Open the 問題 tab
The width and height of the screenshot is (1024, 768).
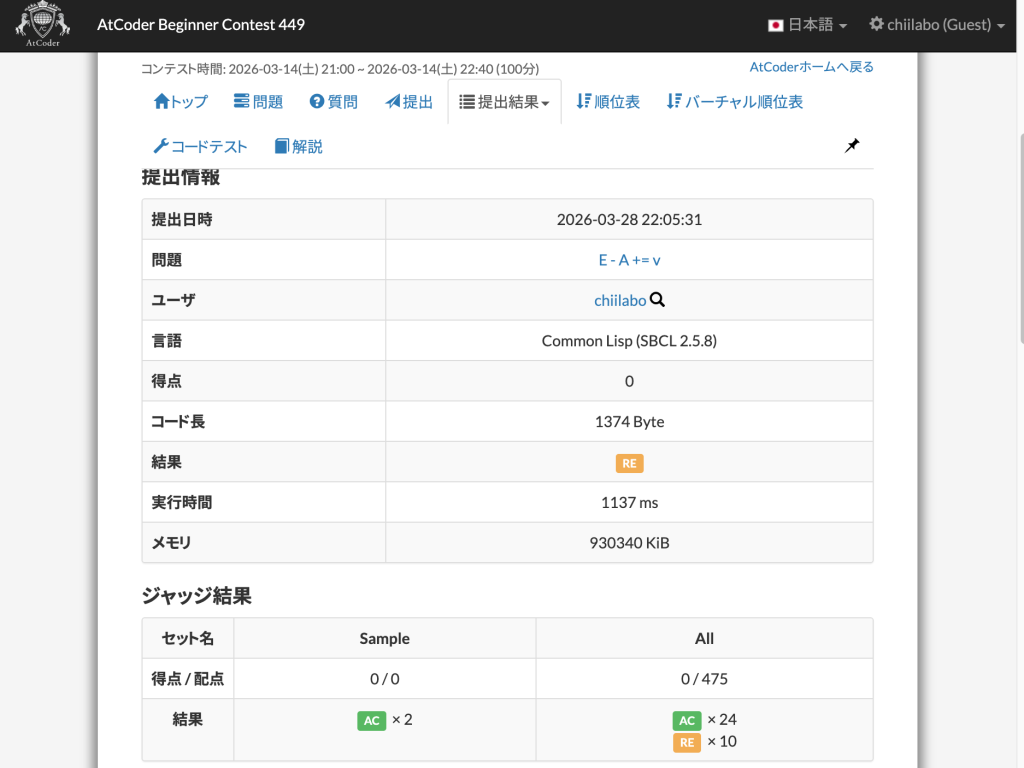pos(259,102)
